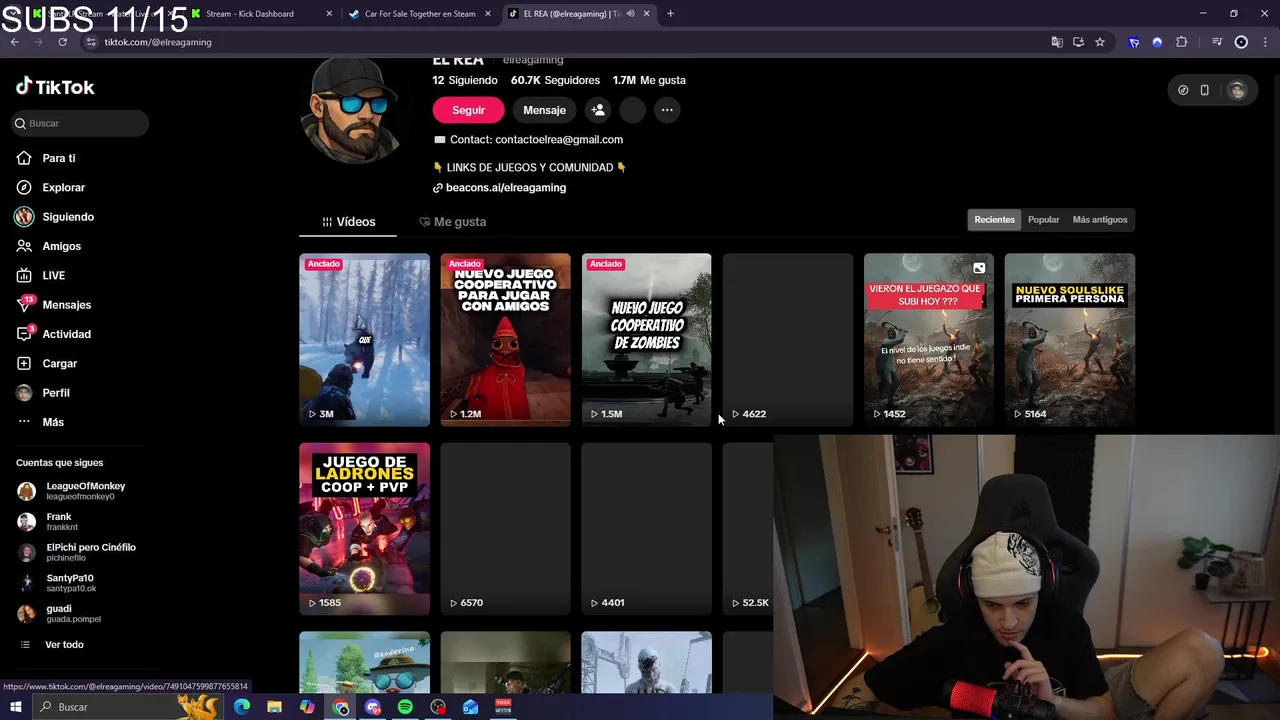Screen dimensions: 1280x720
Task: Click the Buscar search field in TikTok
Action: [80, 123]
